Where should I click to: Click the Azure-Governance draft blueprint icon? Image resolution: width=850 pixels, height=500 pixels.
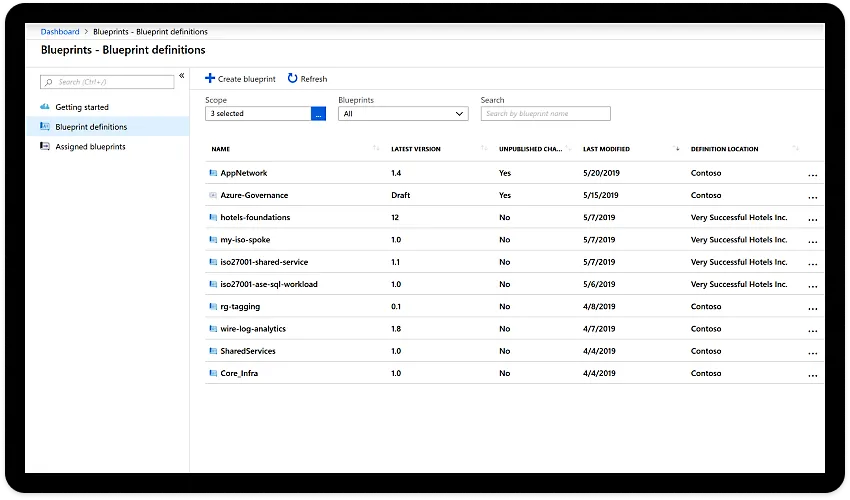tap(213, 196)
